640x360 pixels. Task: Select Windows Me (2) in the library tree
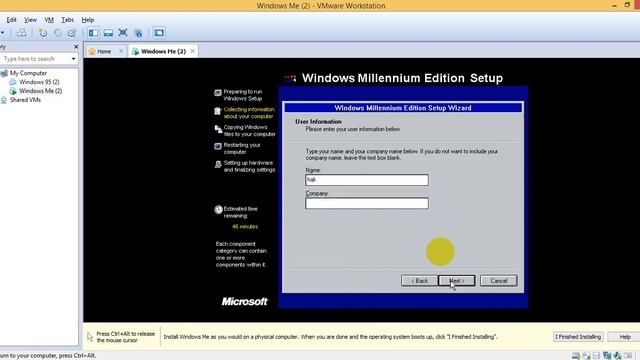pos(40,91)
